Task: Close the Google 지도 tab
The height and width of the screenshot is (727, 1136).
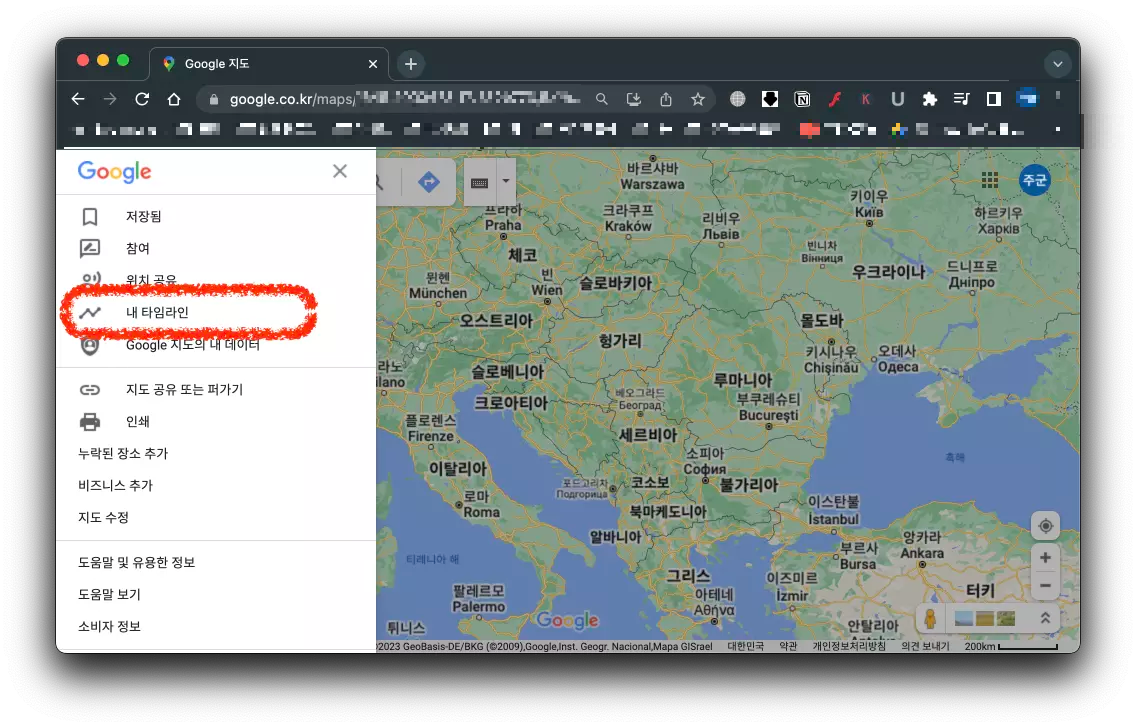Action: coord(372,64)
